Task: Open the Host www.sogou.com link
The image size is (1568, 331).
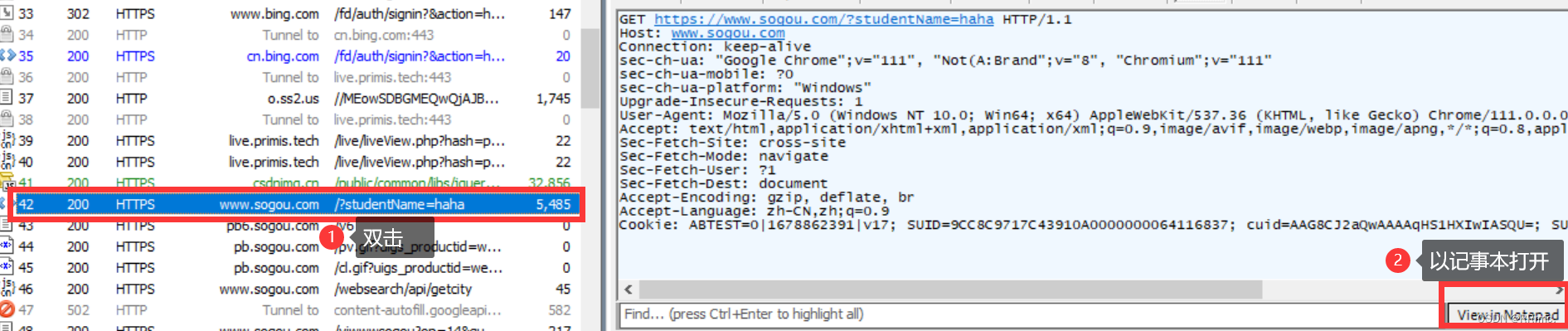Action: pyautogui.click(x=728, y=33)
